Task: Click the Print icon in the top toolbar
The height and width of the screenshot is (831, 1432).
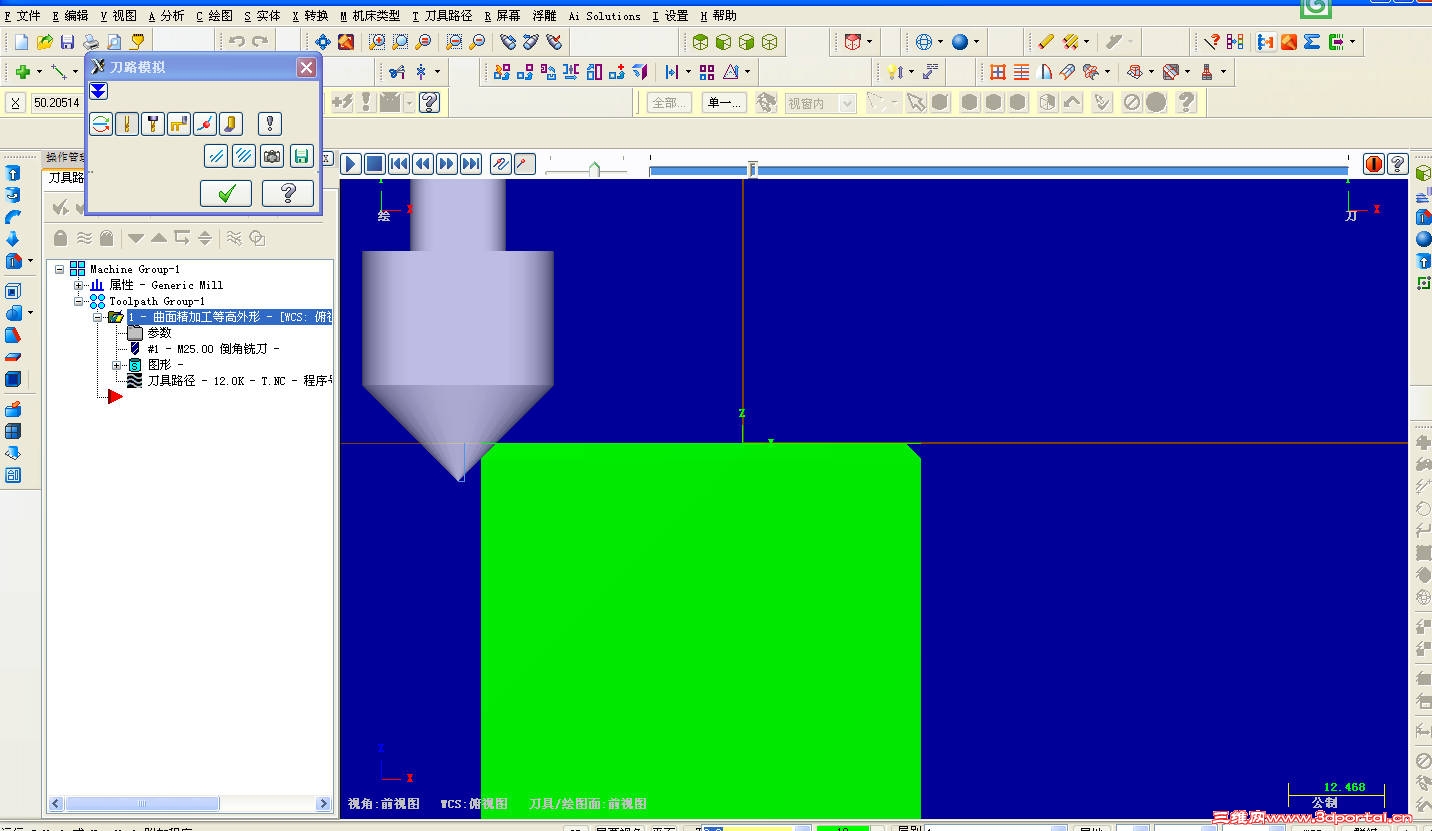Action: tap(90, 42)
